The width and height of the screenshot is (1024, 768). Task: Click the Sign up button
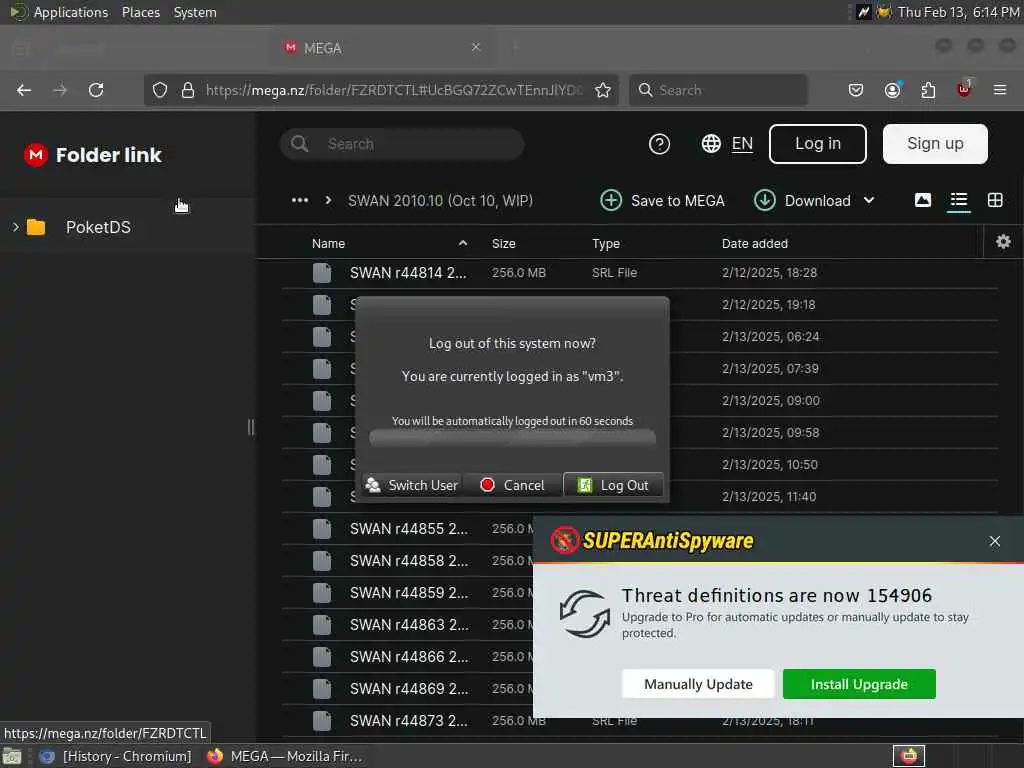click(x=935, y=144)
